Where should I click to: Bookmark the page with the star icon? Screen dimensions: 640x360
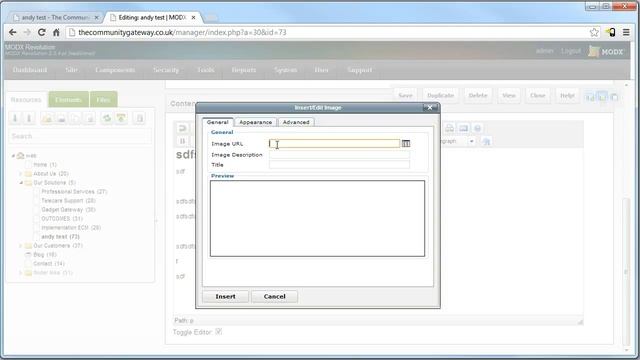click(594, 32)
